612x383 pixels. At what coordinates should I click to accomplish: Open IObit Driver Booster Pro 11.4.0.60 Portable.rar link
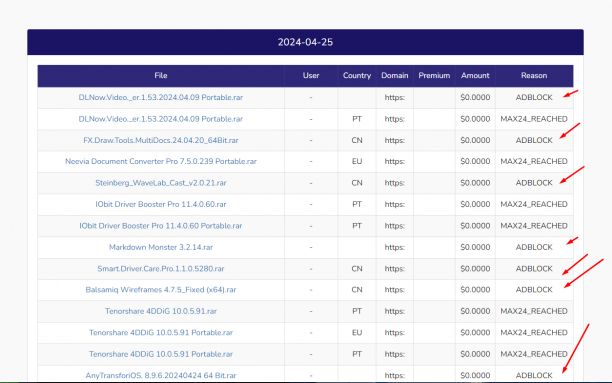160,226
